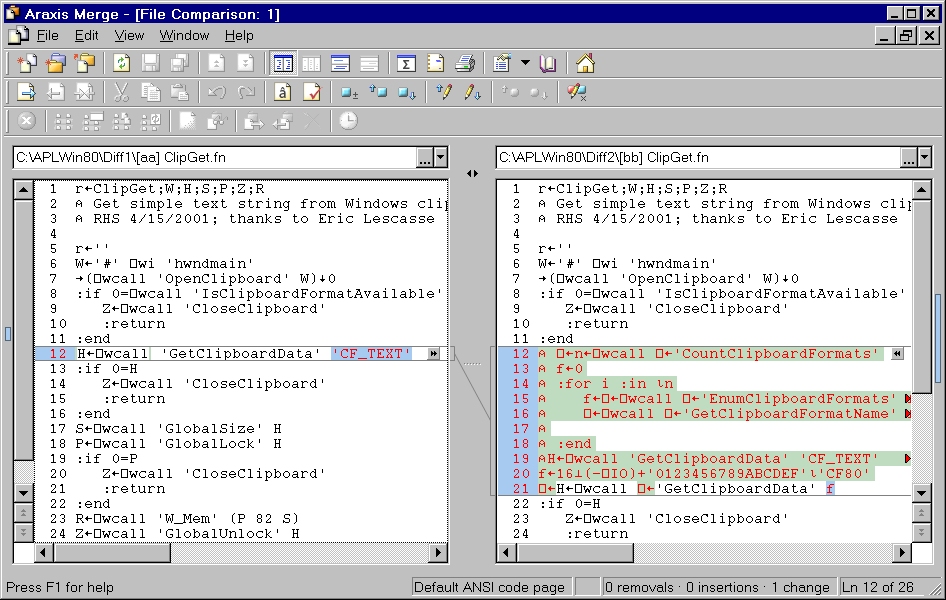
Task: Open the Help menu
Action: [239, 36]
